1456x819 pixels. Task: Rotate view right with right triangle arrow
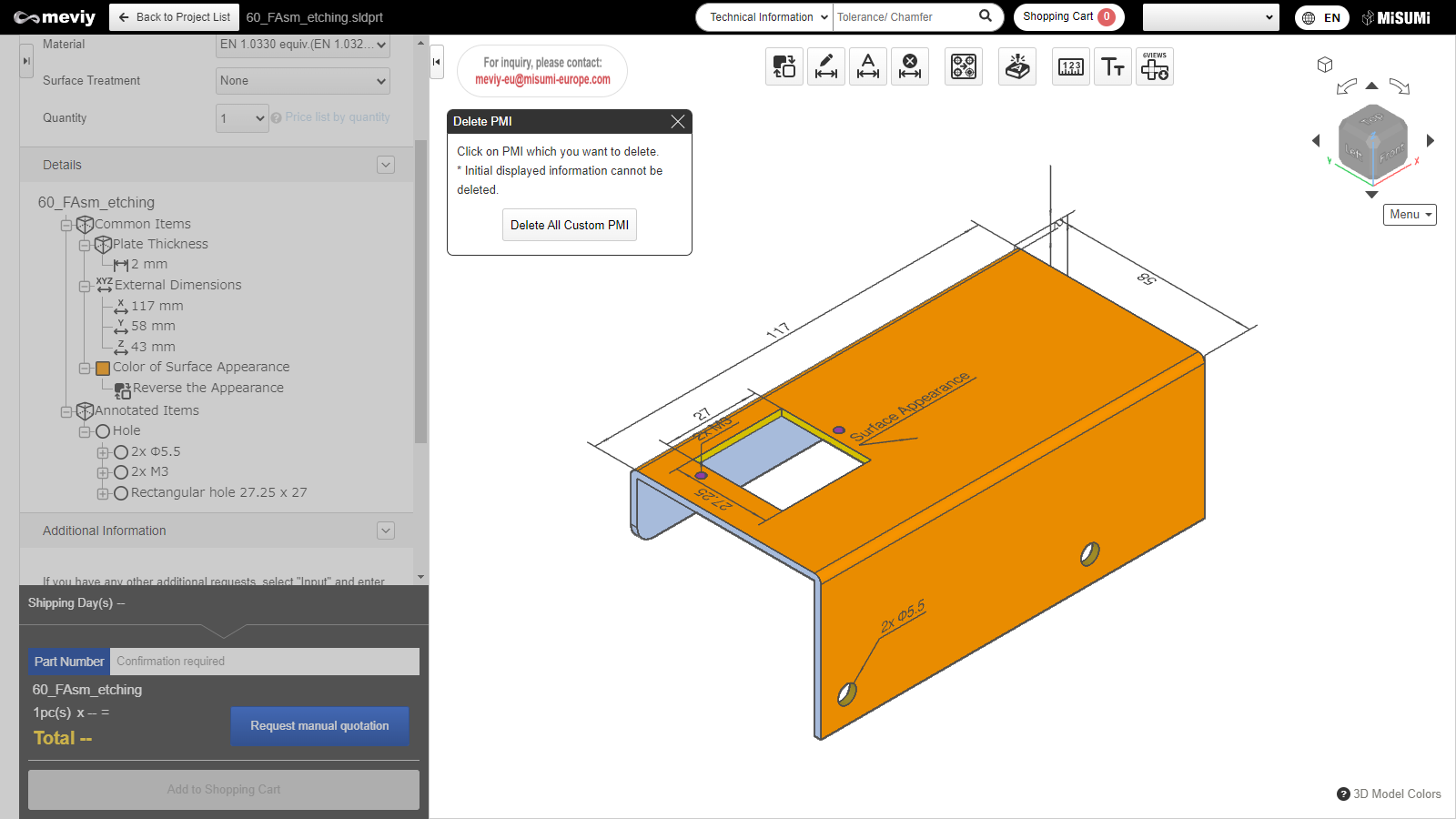tap(1431, 140)
